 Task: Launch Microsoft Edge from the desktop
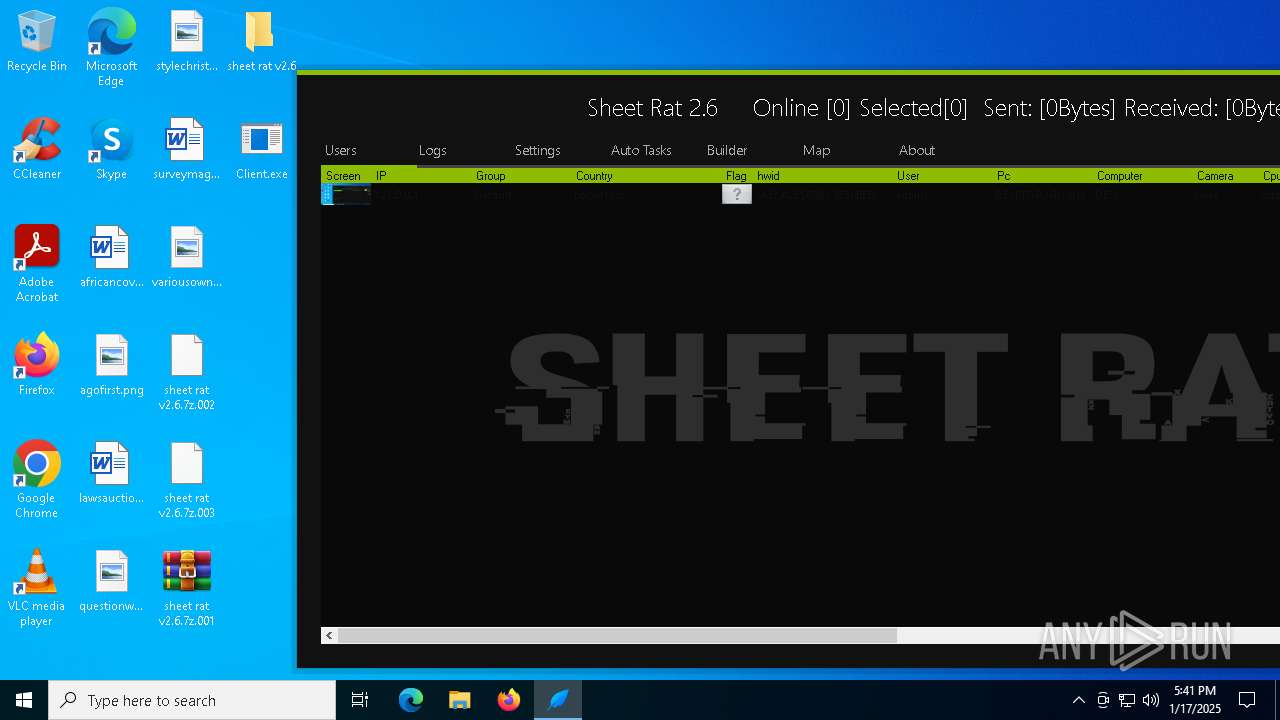111,48
